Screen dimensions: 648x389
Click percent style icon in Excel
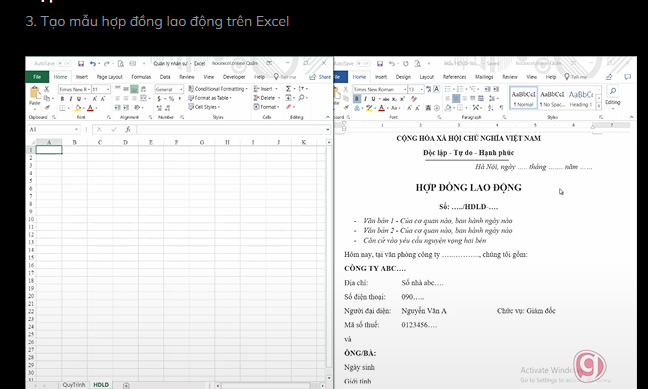(x=171, y=99)
